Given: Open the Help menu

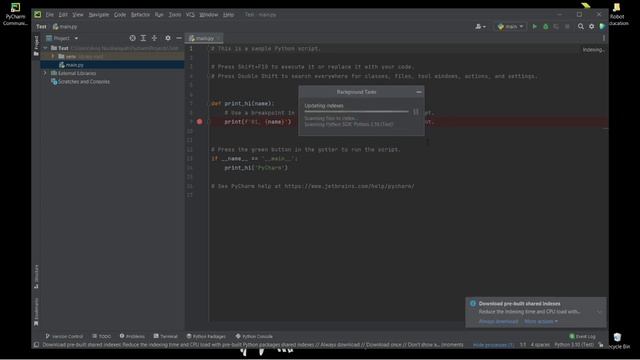Looking at the screenshot, I should (x=229, y=15).
